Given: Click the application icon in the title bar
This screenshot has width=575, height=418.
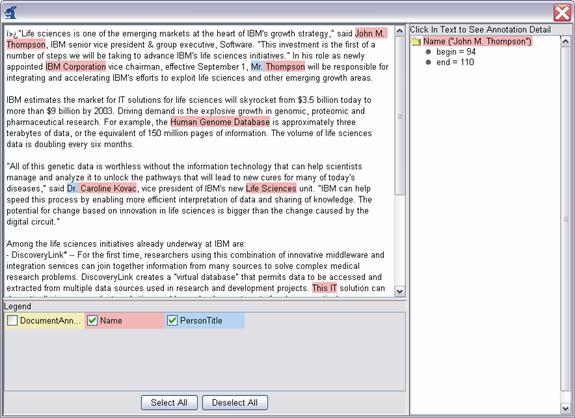Looking at the screenshot, I should click(11, 12).
